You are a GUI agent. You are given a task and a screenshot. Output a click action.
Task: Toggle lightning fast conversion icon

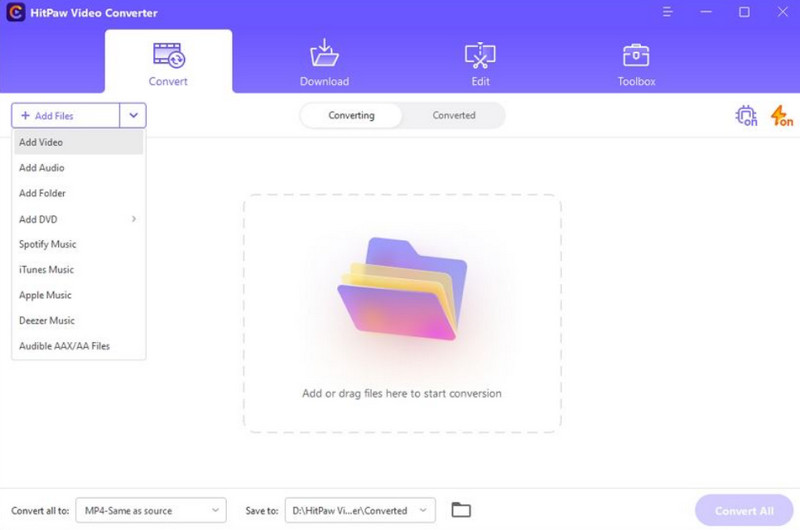[x=782, y=116]
